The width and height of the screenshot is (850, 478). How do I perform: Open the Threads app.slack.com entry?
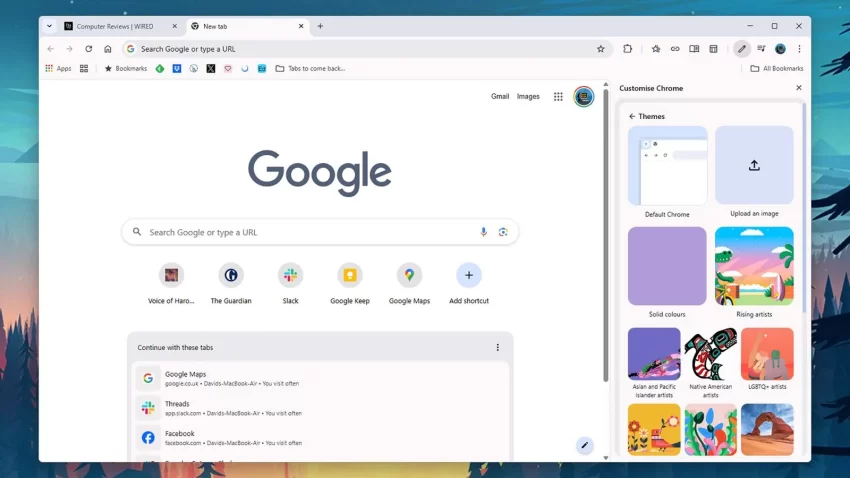[x=321, y=408]
